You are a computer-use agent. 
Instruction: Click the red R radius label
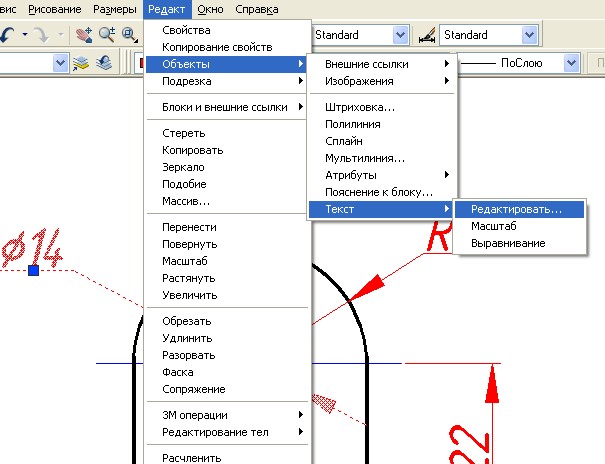point(439,235)
